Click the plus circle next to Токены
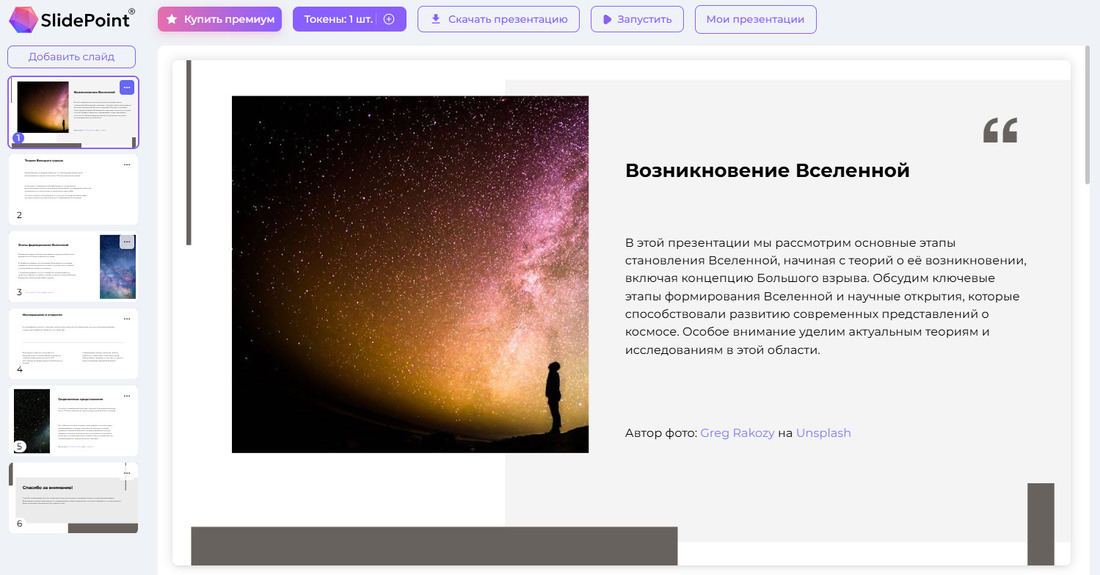 pyautogui.click(x=389, y=20)
